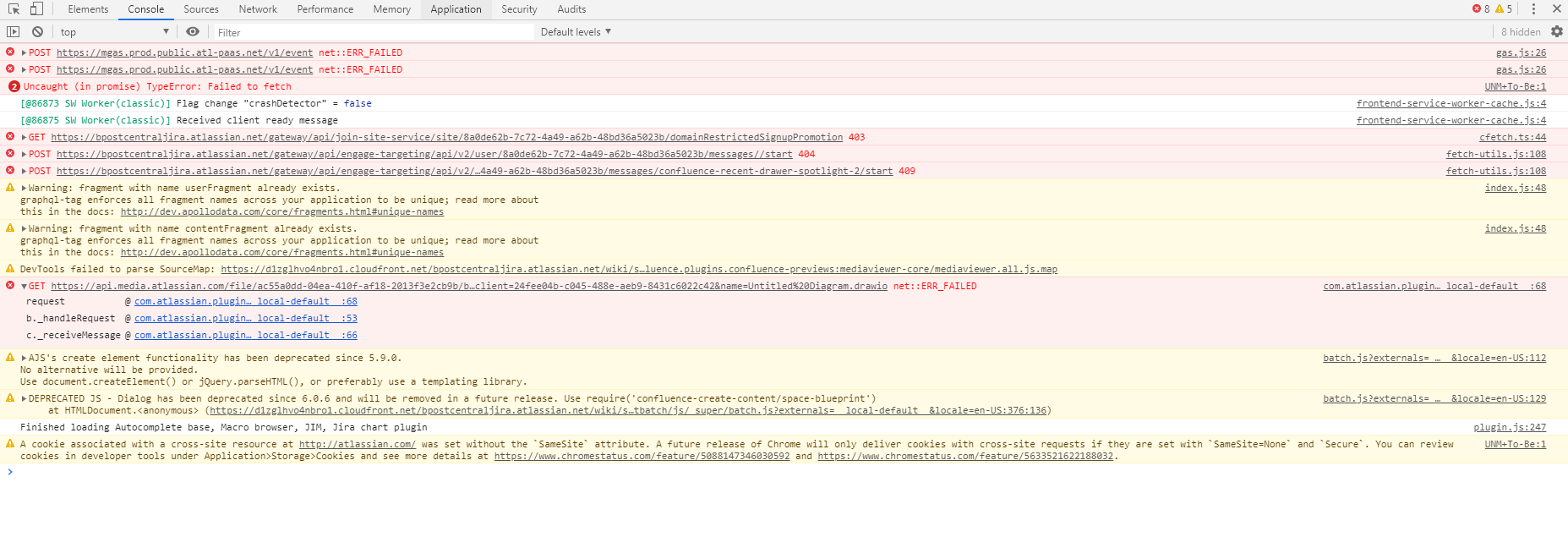Expand the second POST mgas event error
This screenshot has height=548, width=1568.
(24, 69)
